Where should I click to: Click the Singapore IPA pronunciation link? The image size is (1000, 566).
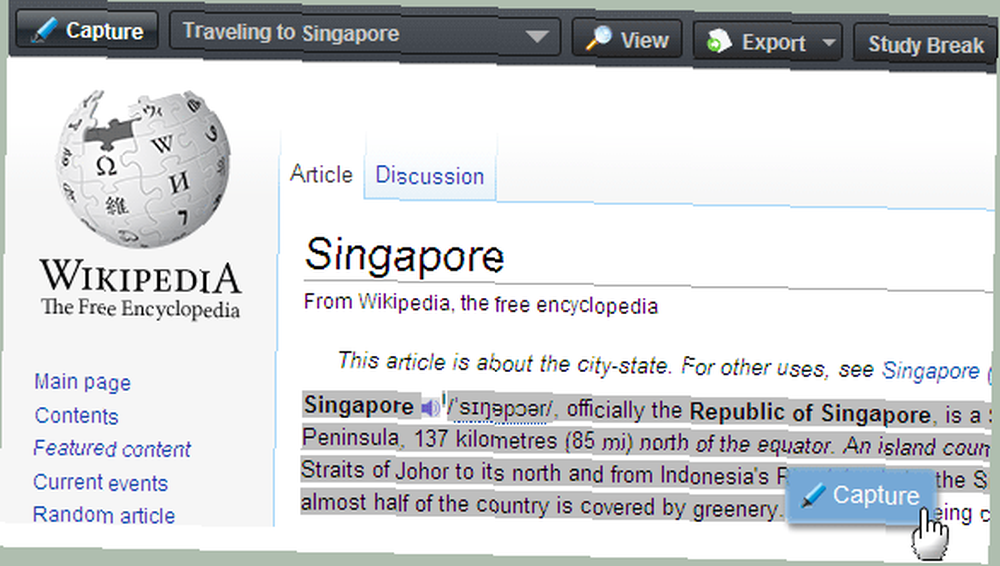pyautogui.click(x=501, y=409)
